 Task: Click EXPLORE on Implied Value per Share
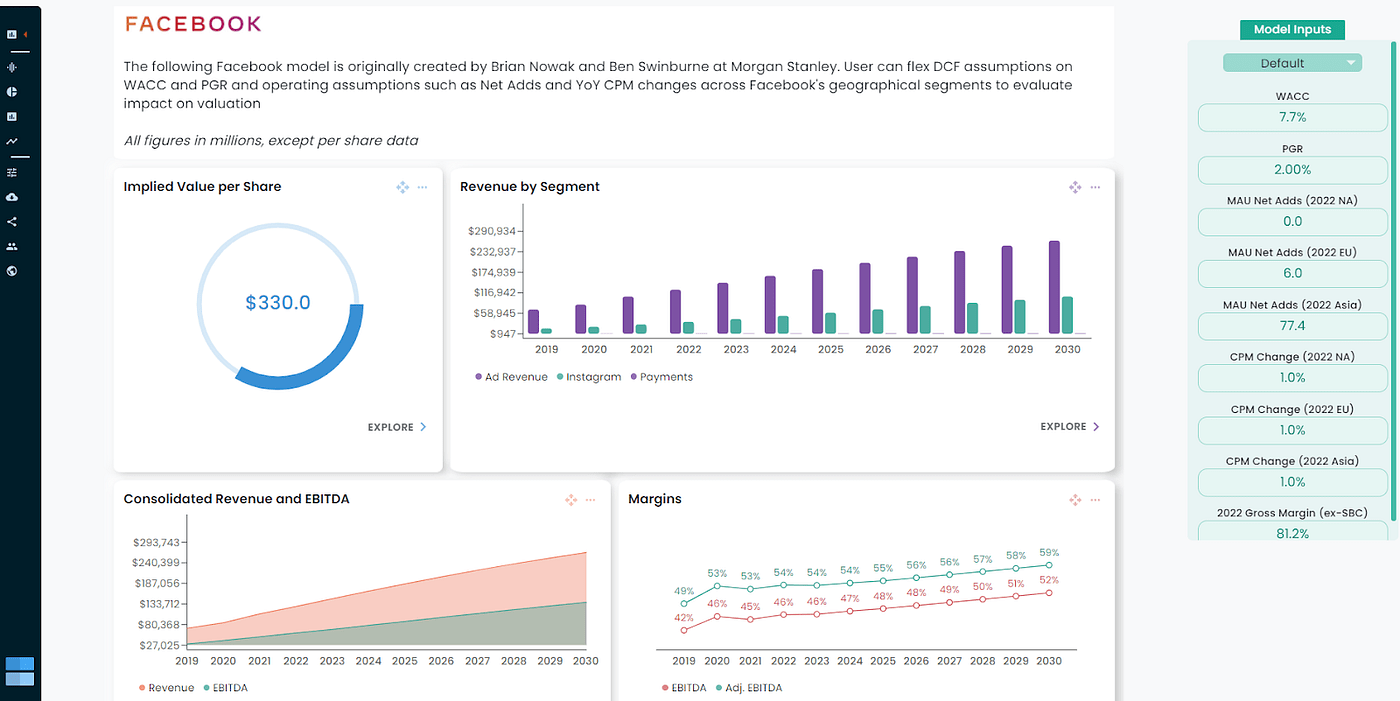(x=396, y=427)
